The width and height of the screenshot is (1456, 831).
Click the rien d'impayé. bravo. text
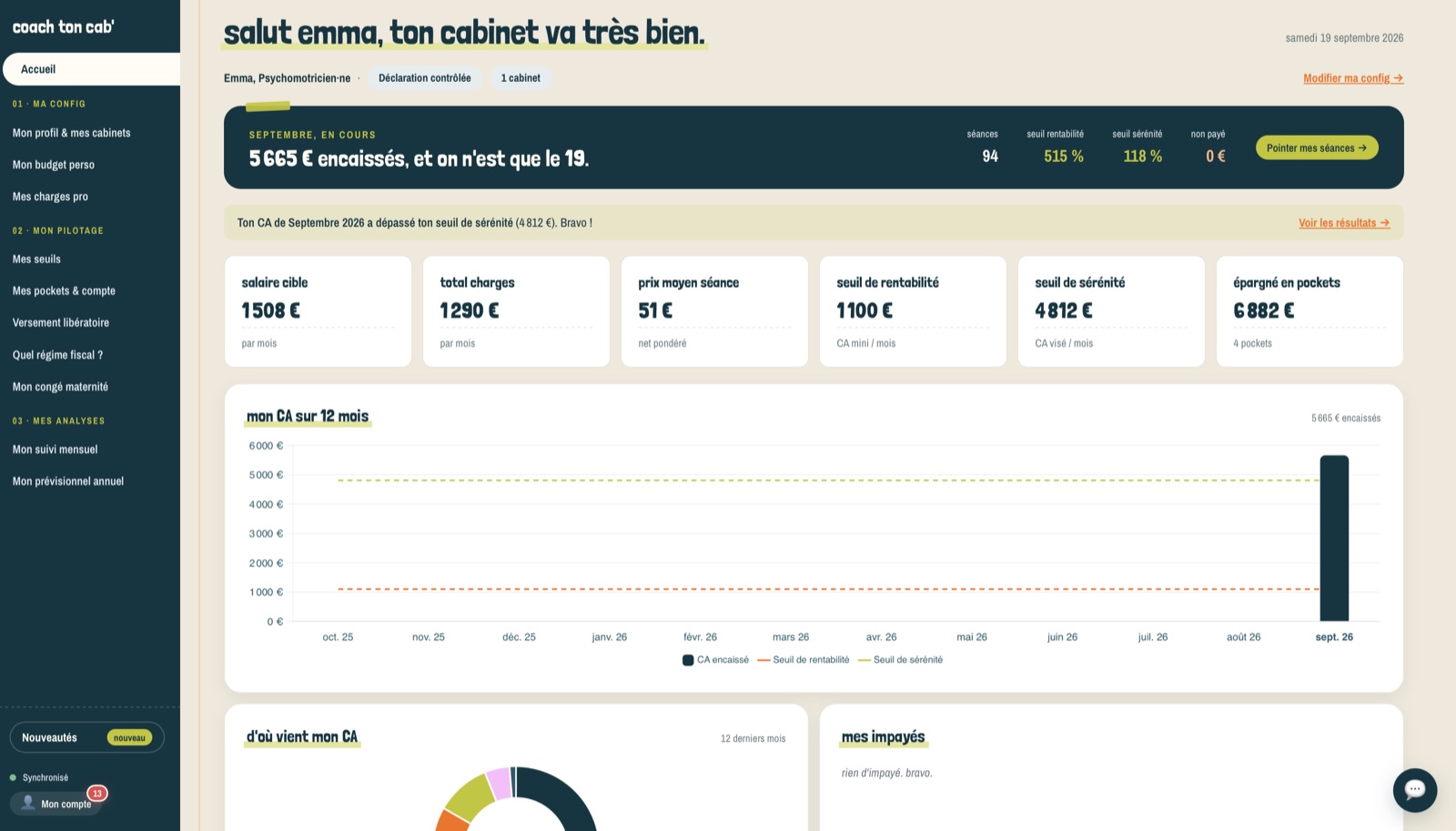(887, 774)
